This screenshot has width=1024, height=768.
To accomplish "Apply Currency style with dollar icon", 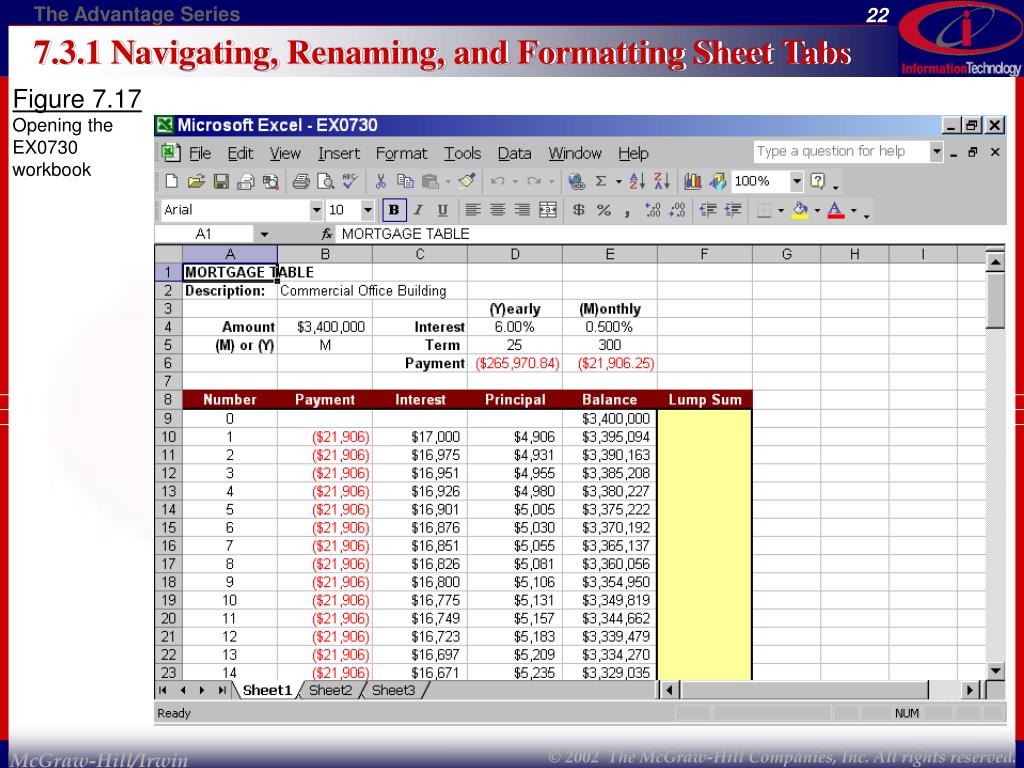I will click(578, 210).
